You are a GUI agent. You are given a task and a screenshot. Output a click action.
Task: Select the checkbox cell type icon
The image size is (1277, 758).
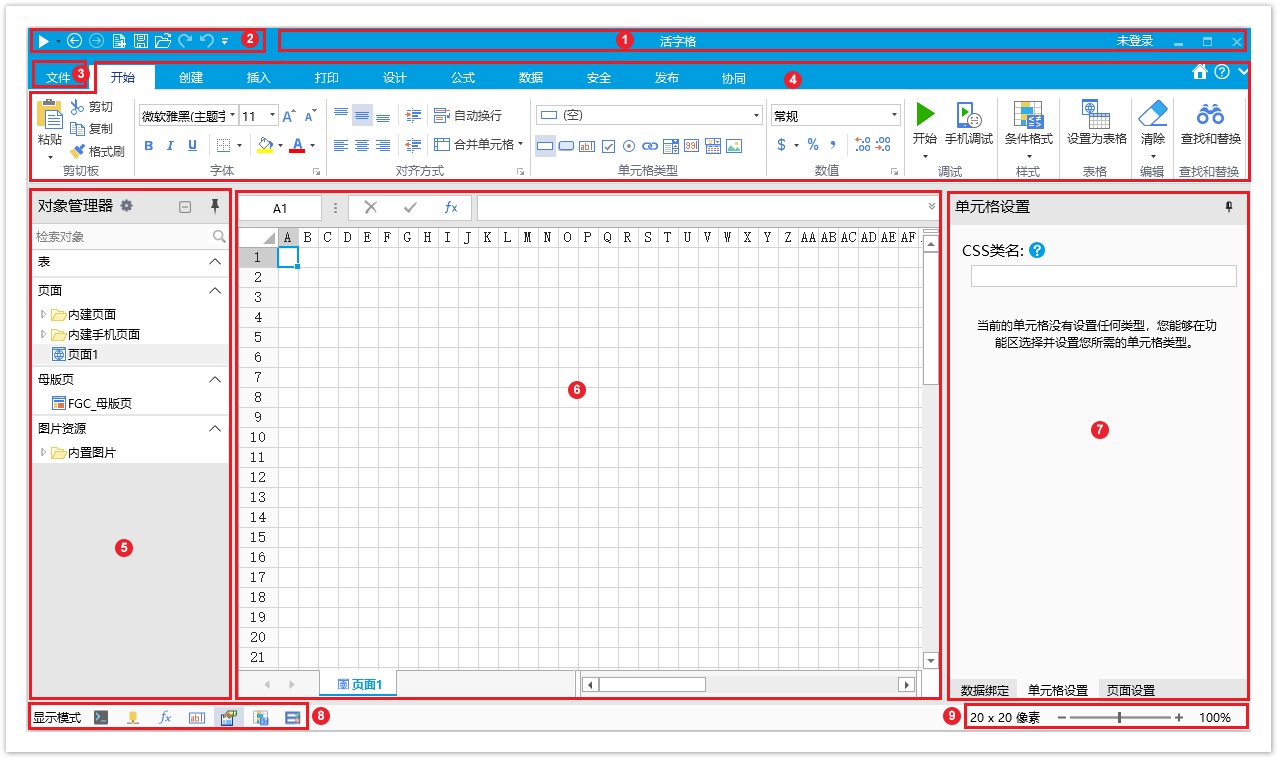click(608, 146)
